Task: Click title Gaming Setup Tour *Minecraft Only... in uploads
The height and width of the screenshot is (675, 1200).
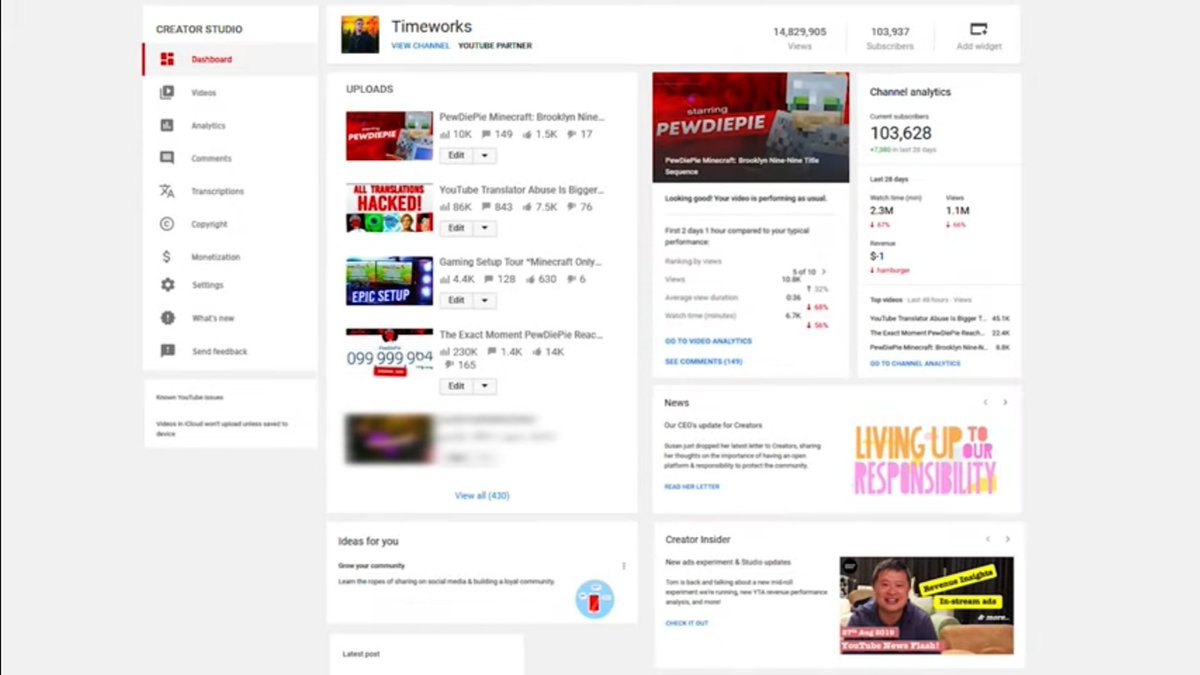Action: [521, 262]
